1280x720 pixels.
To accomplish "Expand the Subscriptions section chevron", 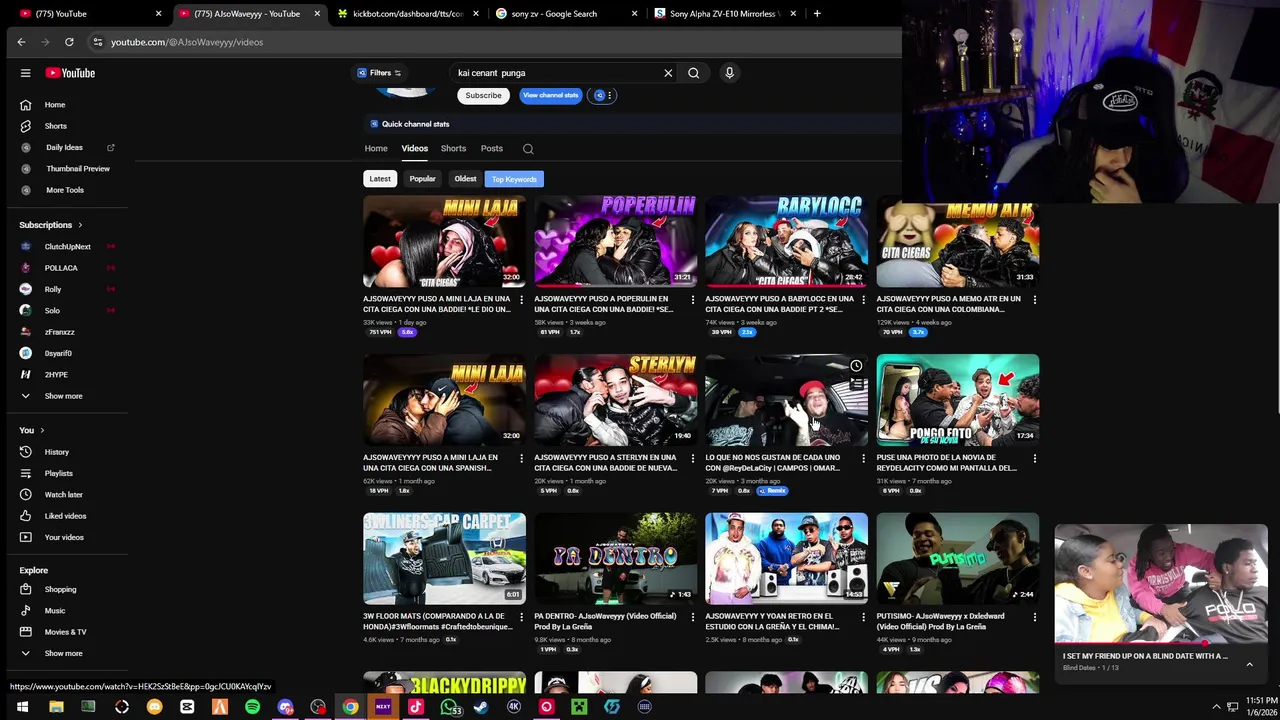I will click(80, 225).
